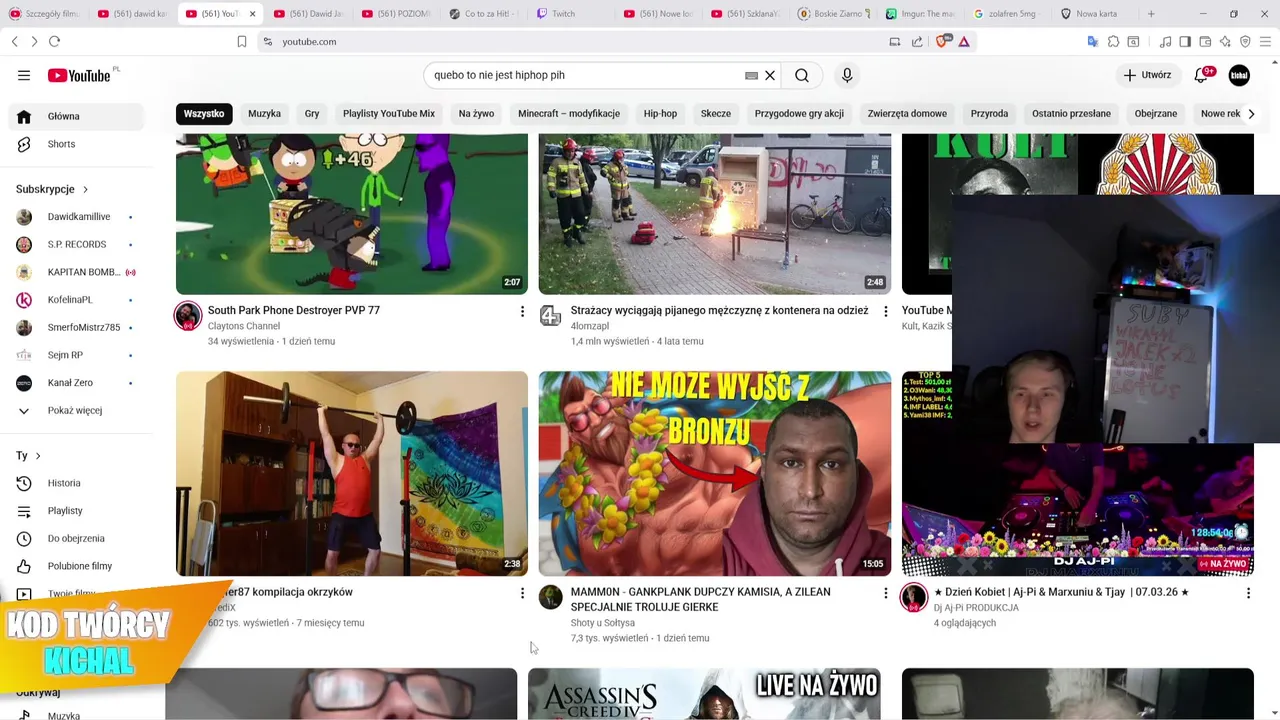The image size is (1280, 720).
Task: Open Historia in the sidebar
Action: pos(76,483)
